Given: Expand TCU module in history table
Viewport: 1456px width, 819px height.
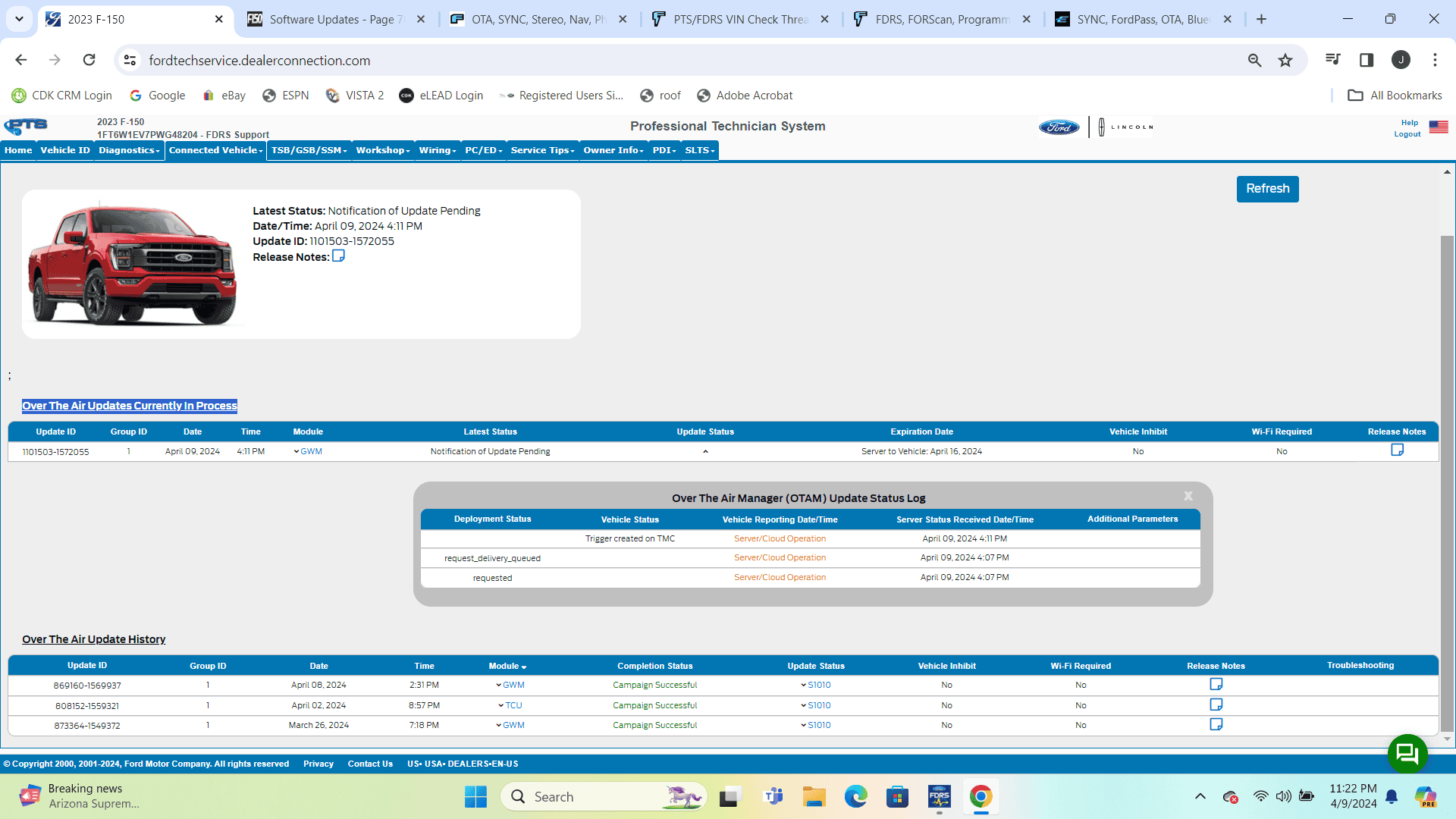Looking at the screenshot, I should [510, 705].
